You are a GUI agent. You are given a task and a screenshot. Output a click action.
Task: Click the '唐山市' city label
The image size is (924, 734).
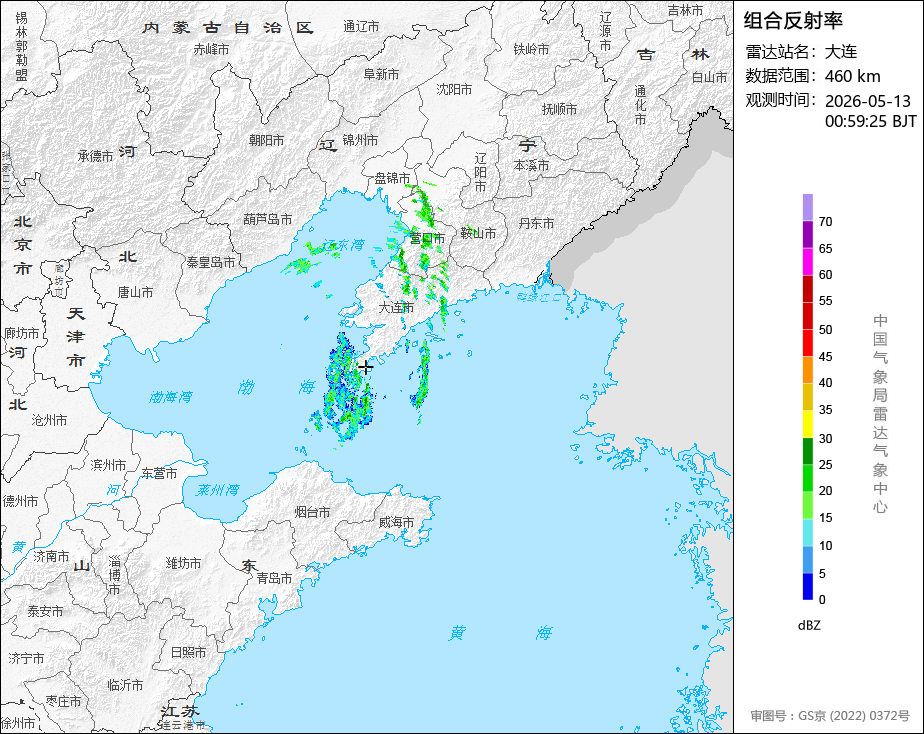click(x=135, y=292)
